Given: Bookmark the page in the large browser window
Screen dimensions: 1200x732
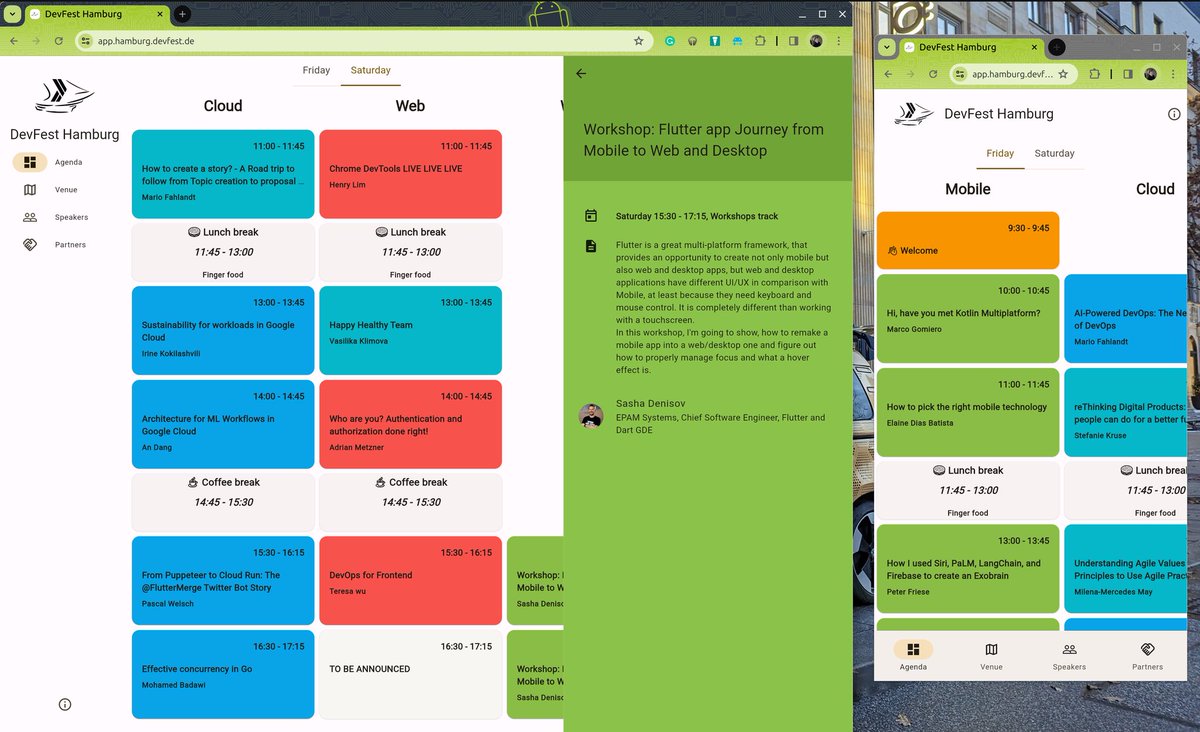Looking at the screenshot, I should 639,41.
